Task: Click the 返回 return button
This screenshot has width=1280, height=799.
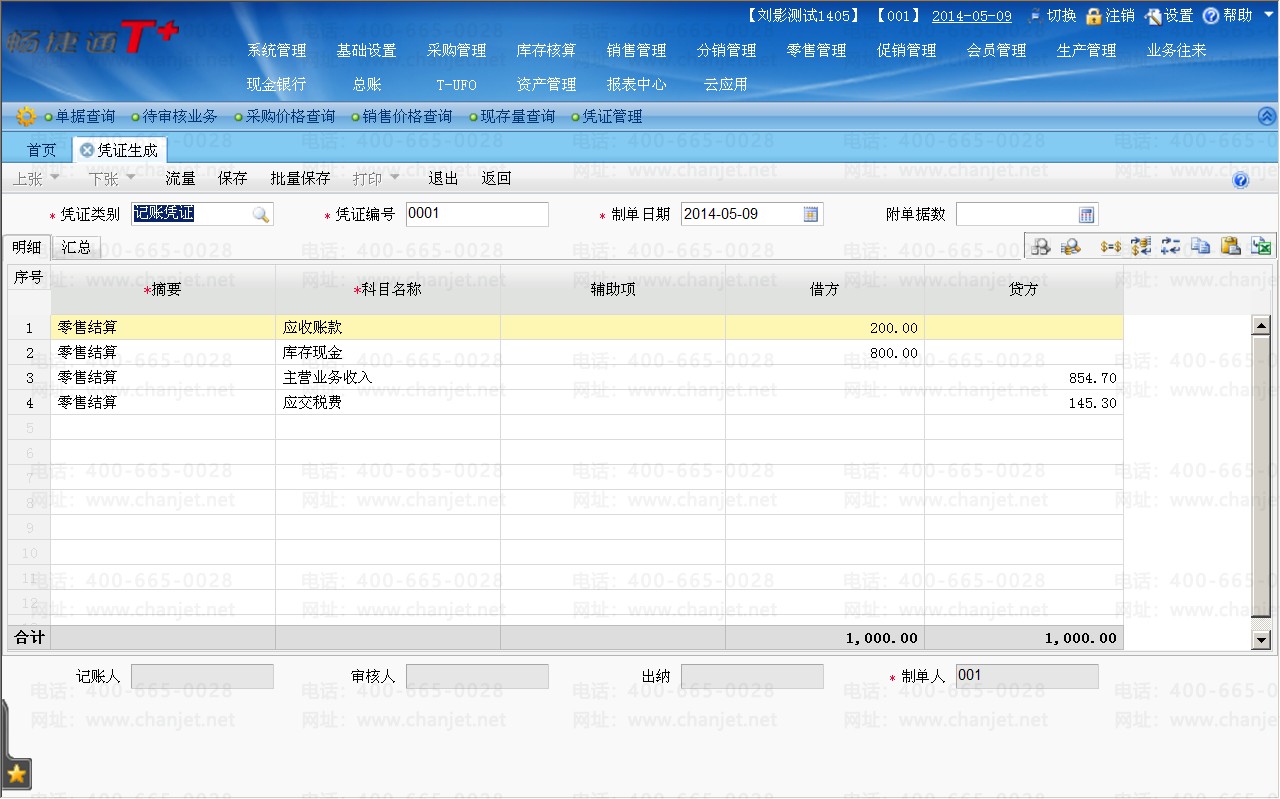Action: (497, 179)
